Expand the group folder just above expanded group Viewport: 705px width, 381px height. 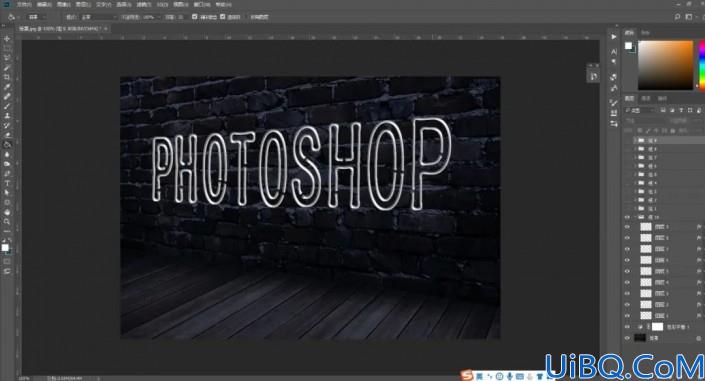point(635,209)
